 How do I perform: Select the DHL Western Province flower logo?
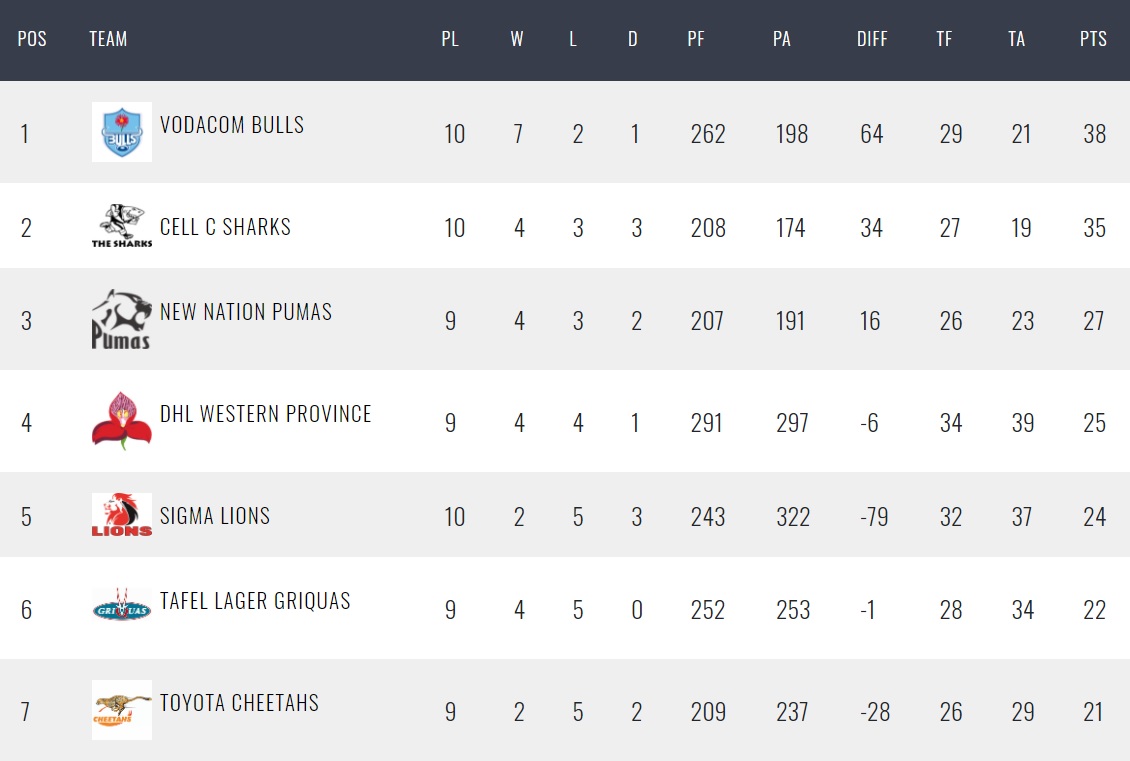(122, 421)
